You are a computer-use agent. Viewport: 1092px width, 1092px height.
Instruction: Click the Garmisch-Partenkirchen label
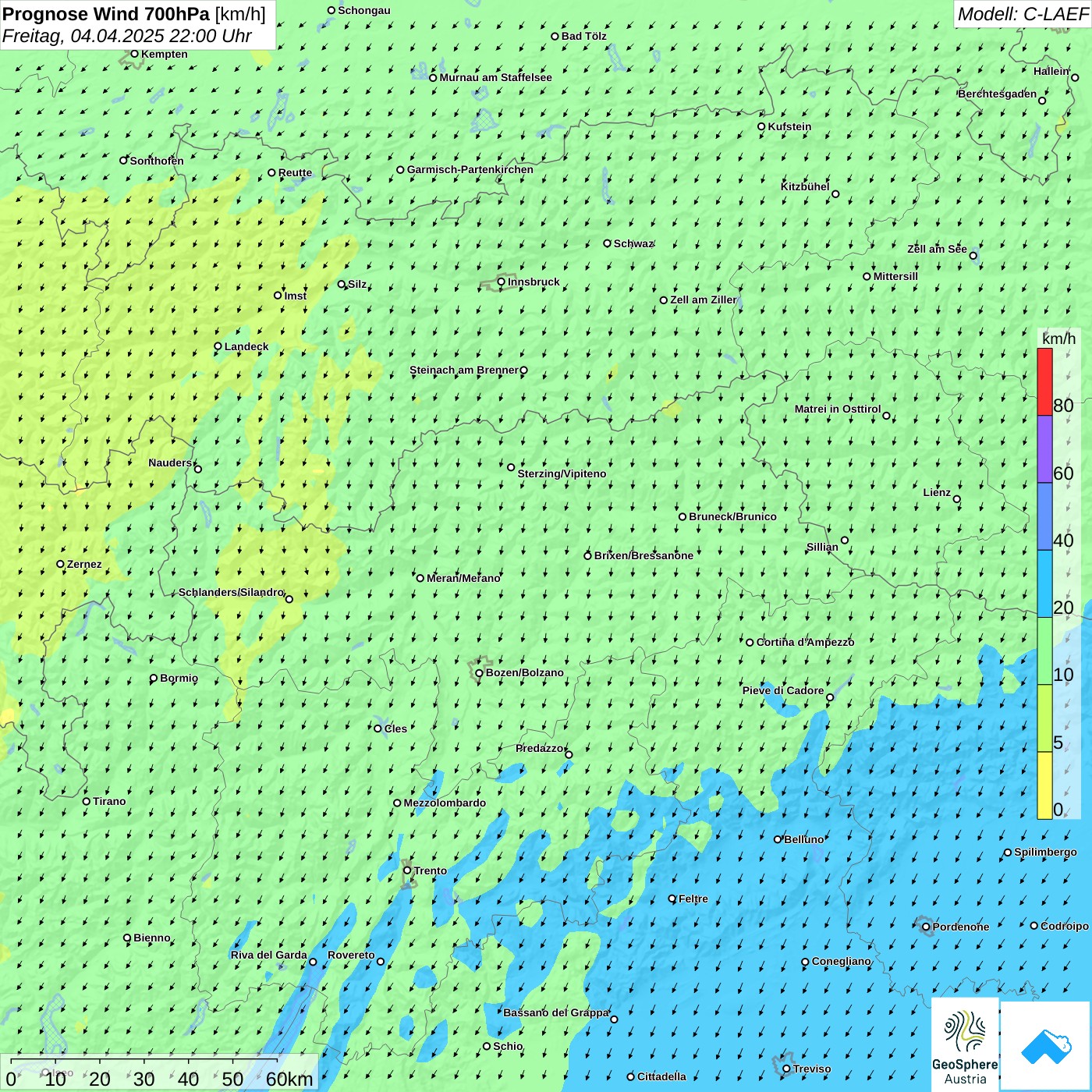click(x=470, y=169)
